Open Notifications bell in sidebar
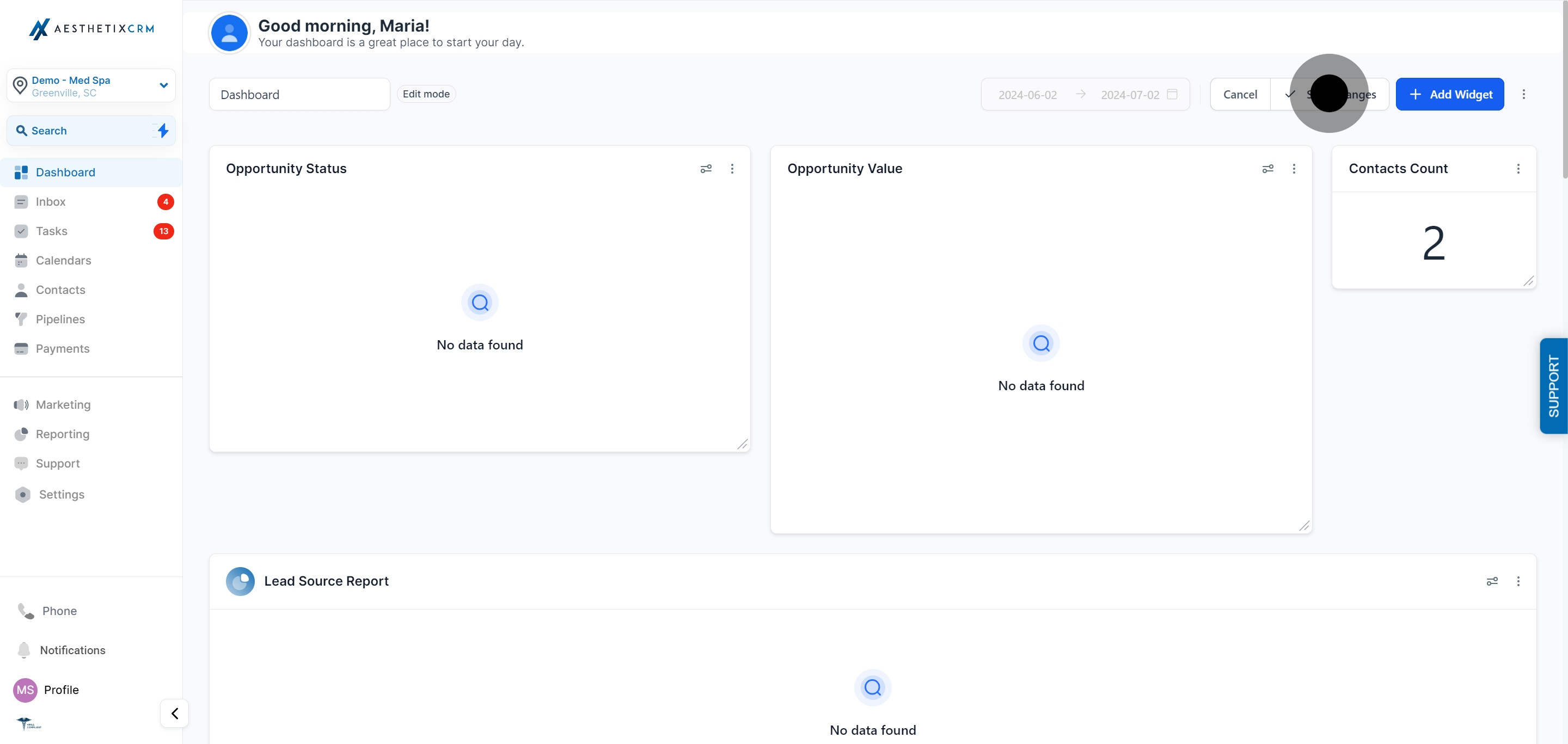Image resolution: width=1568 pixels, height=744 pixels. coord(24,650)
